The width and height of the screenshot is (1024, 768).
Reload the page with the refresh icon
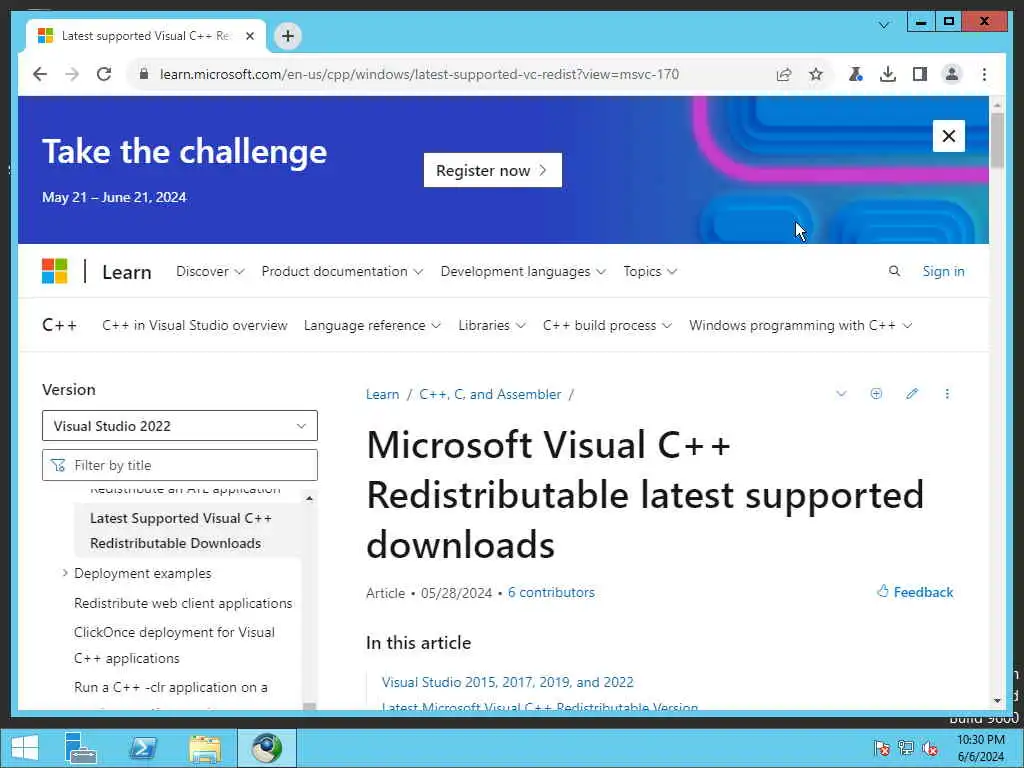[104, 74]
